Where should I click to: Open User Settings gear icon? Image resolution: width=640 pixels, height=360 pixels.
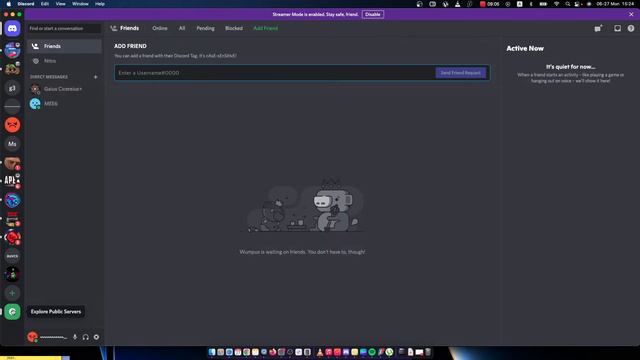[96, 337]
